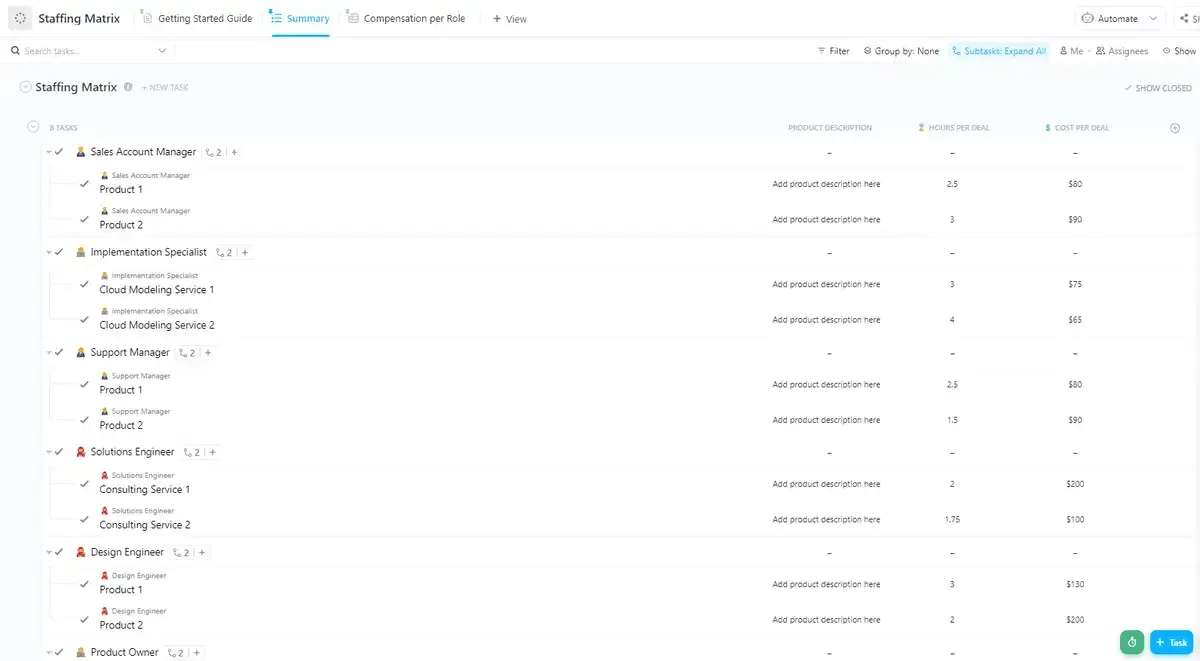Click the Support Manager subtask count icon
The height and width of the screenshot is (661, 1200).
pyautogui.click(x=187, y=352)
